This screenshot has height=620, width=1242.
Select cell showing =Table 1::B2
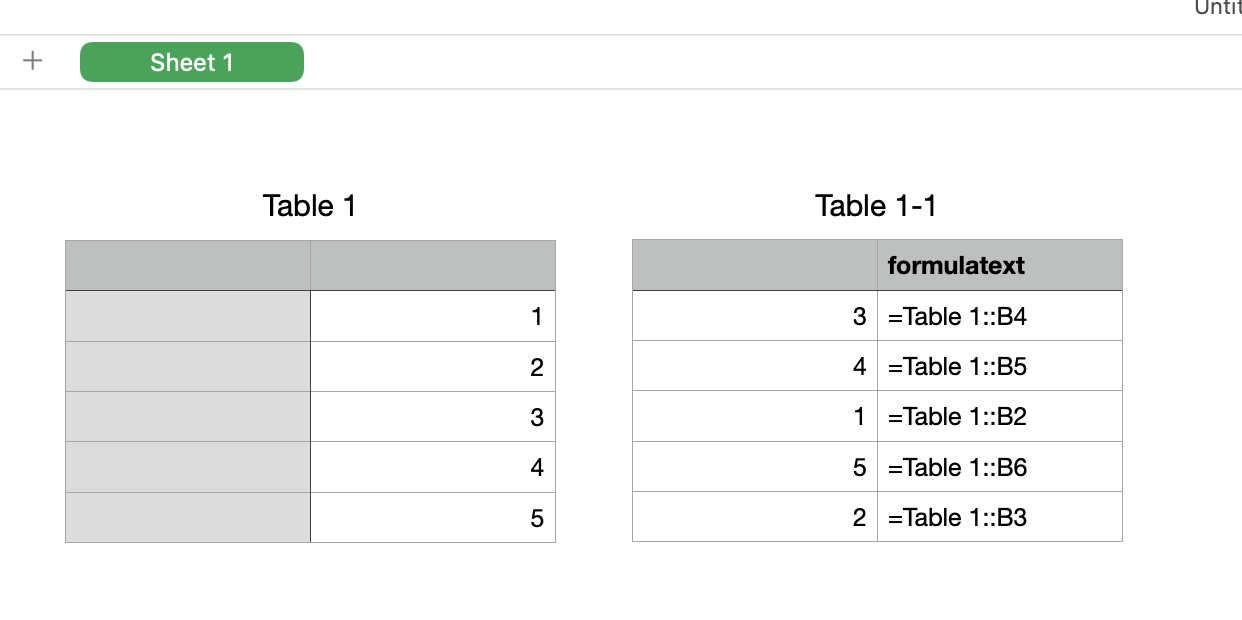point(999,416)
